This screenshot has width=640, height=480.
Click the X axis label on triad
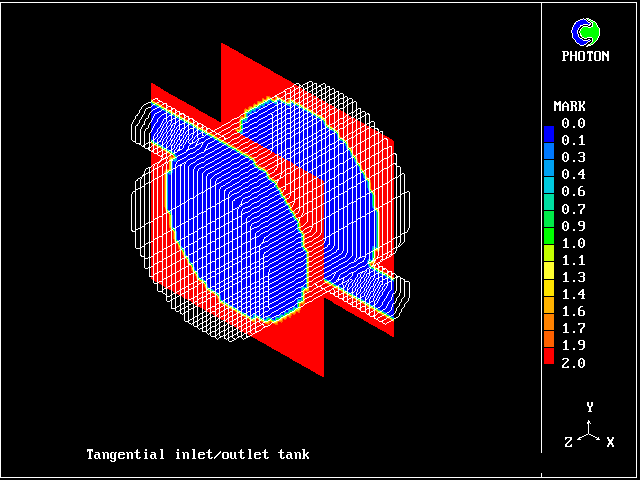(x=610, y=442)
